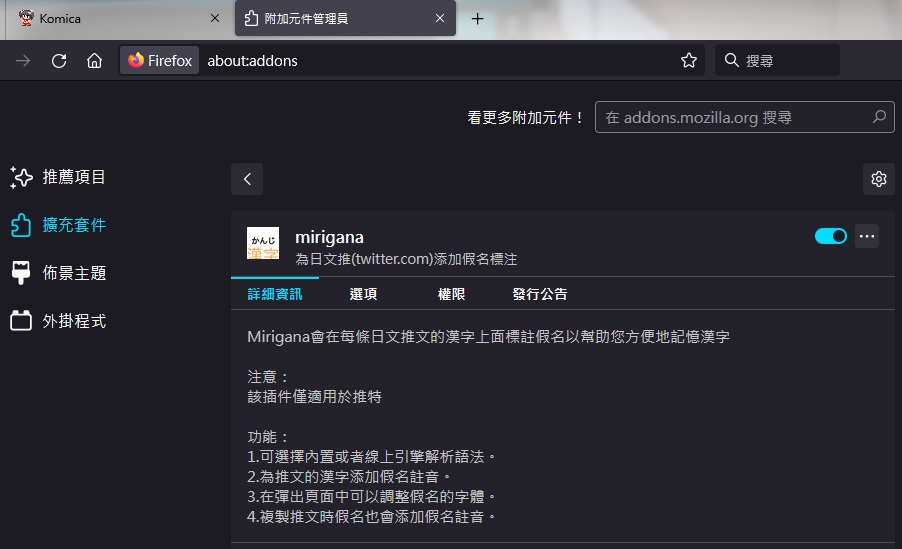Open 佈景主題 themes category
The height and width of the screenshot is (549, 902).
pos(58,273)
